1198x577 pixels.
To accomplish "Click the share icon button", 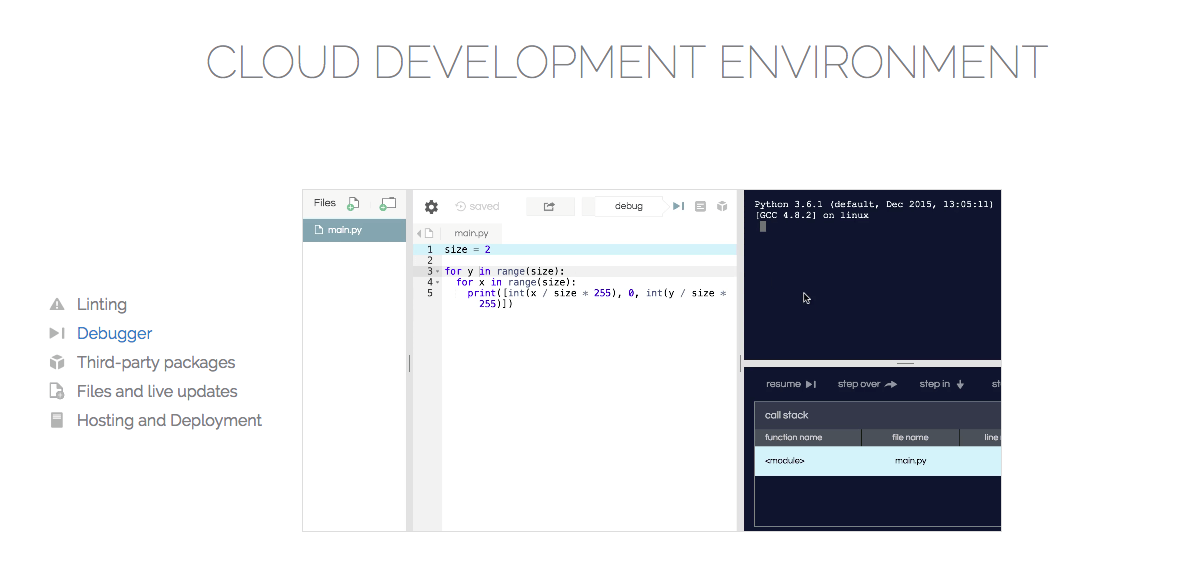I will pyautogui.click(x=549, y=207).
